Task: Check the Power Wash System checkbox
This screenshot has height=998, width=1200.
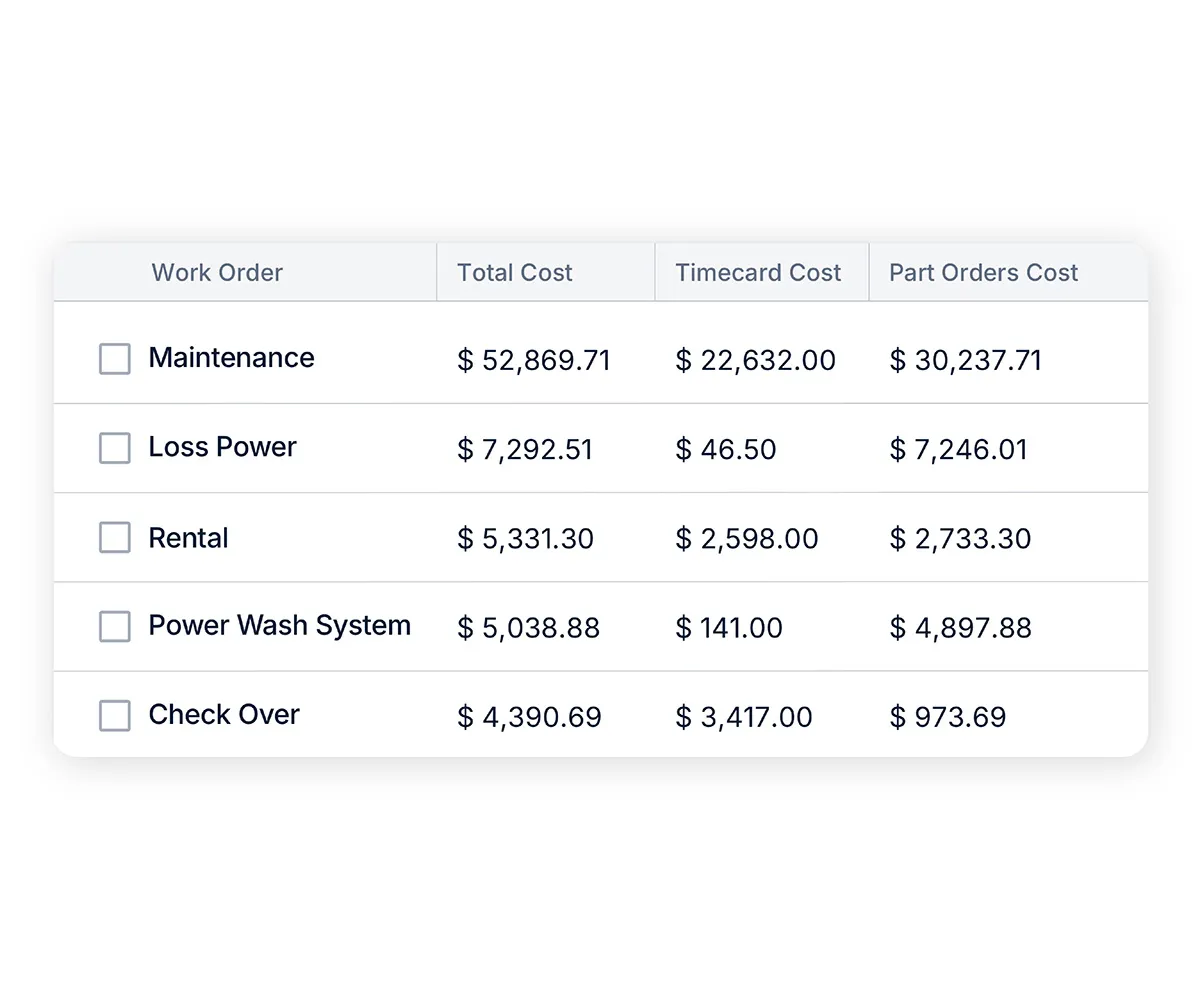Action: (x=114, y=626)
